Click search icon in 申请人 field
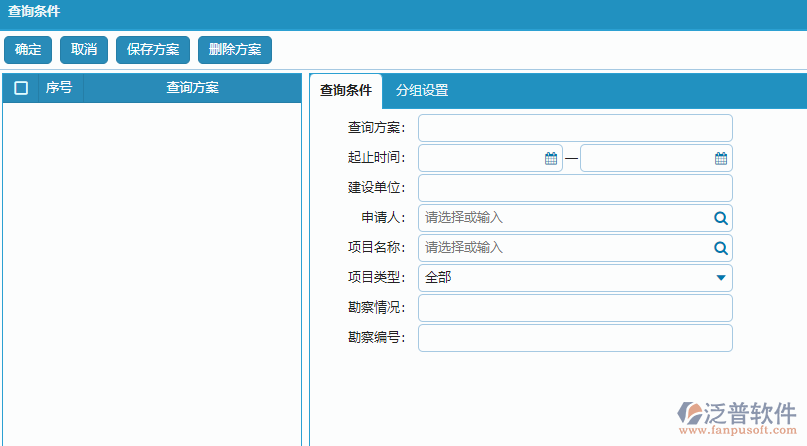Viewport: 807px width, 446px height. 720,218
